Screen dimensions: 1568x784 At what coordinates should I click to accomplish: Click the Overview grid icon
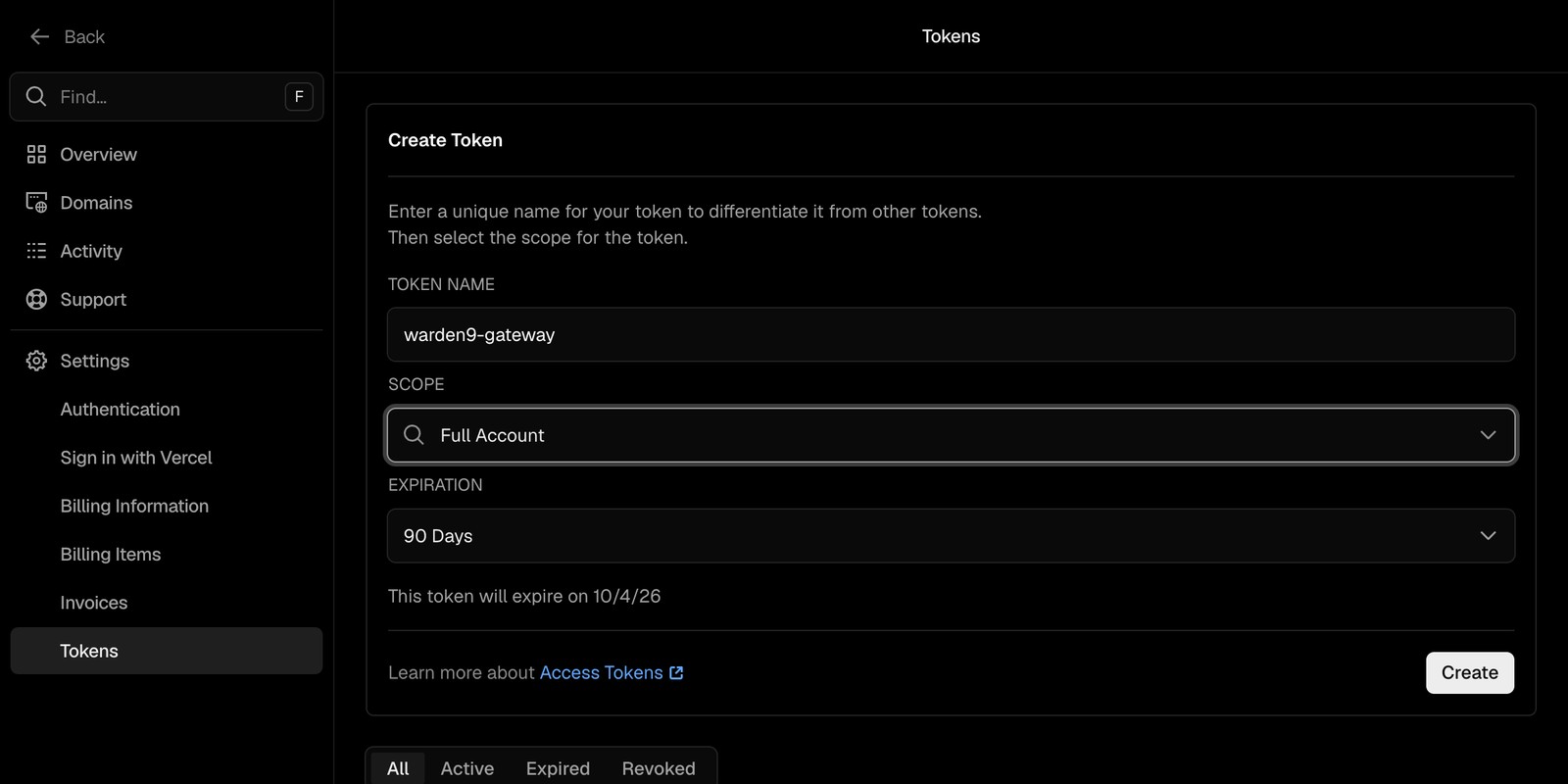tap(36, 154)
